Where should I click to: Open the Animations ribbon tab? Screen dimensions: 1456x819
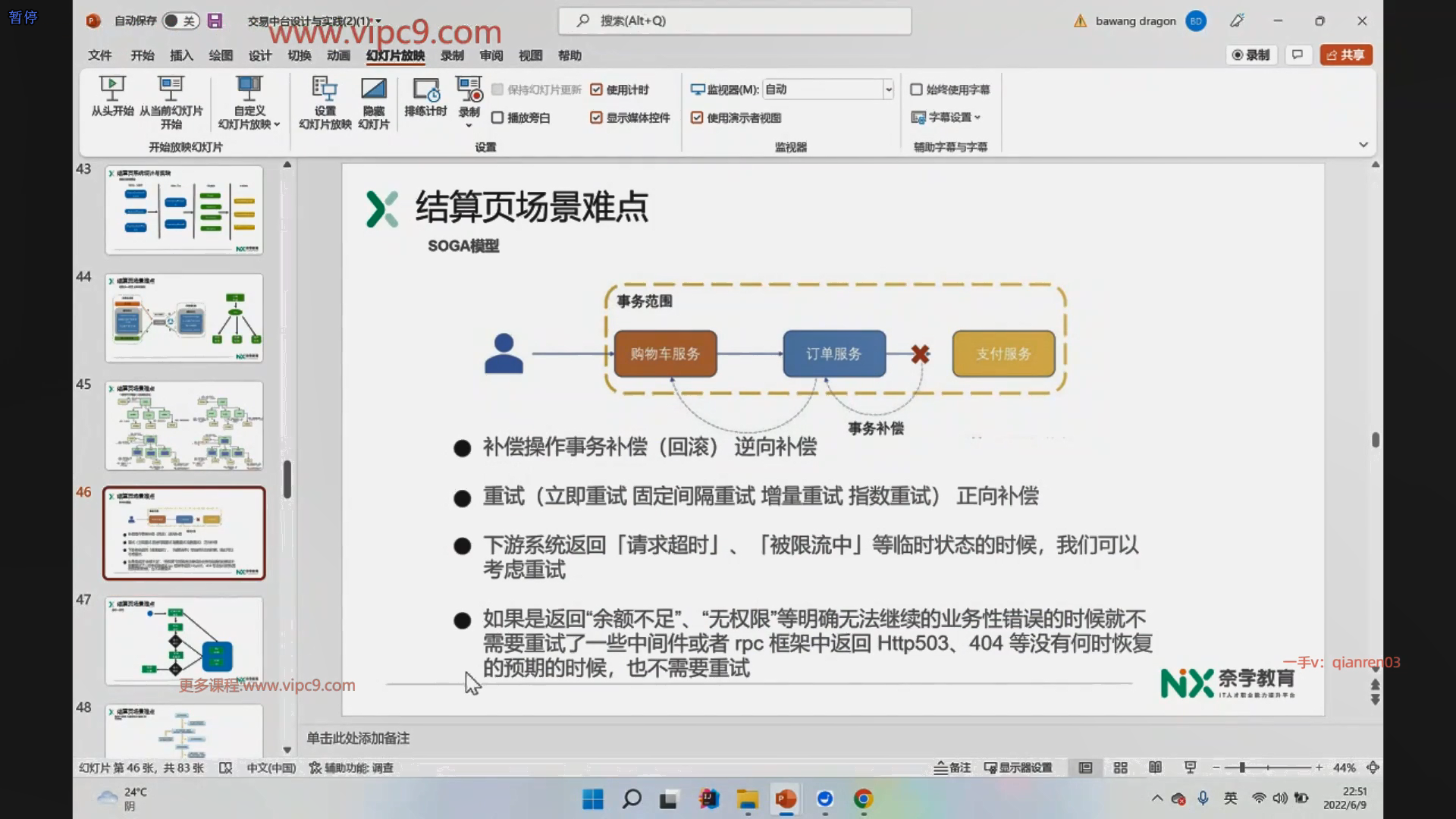click(338, 55)
